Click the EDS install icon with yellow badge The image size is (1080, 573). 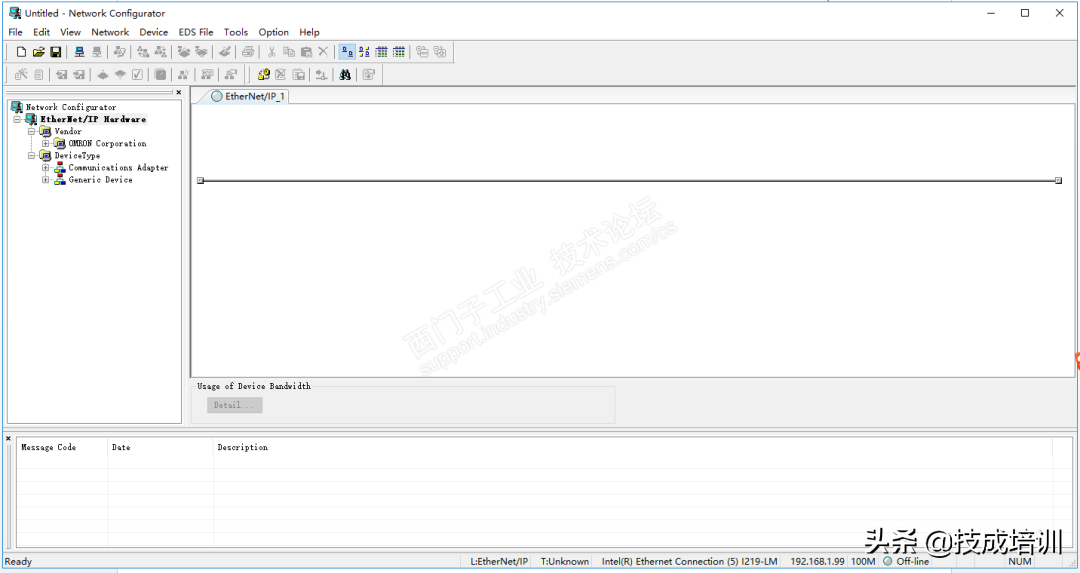[263, 75]
